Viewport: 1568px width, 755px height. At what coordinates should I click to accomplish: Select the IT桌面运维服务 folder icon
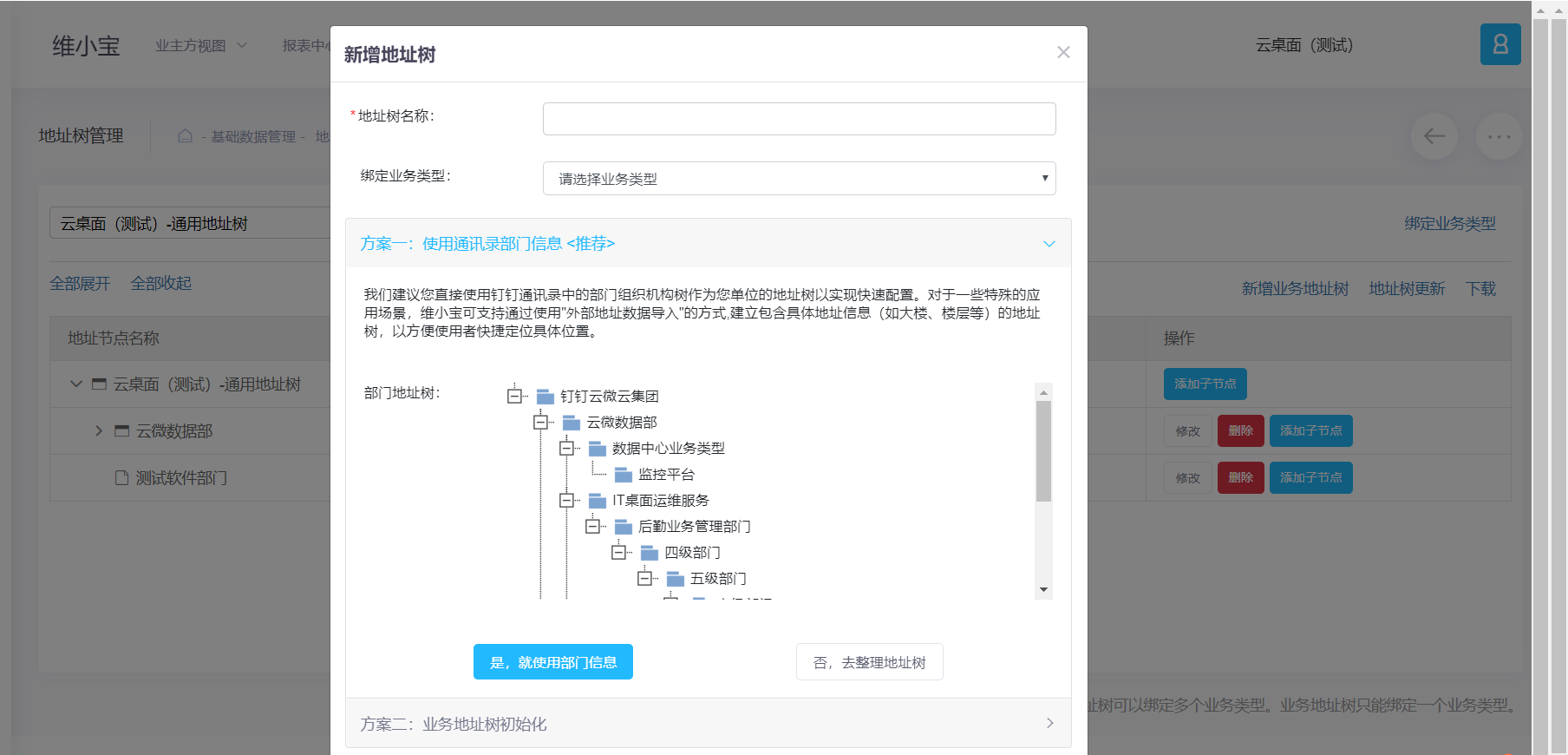tap(598, 501)
